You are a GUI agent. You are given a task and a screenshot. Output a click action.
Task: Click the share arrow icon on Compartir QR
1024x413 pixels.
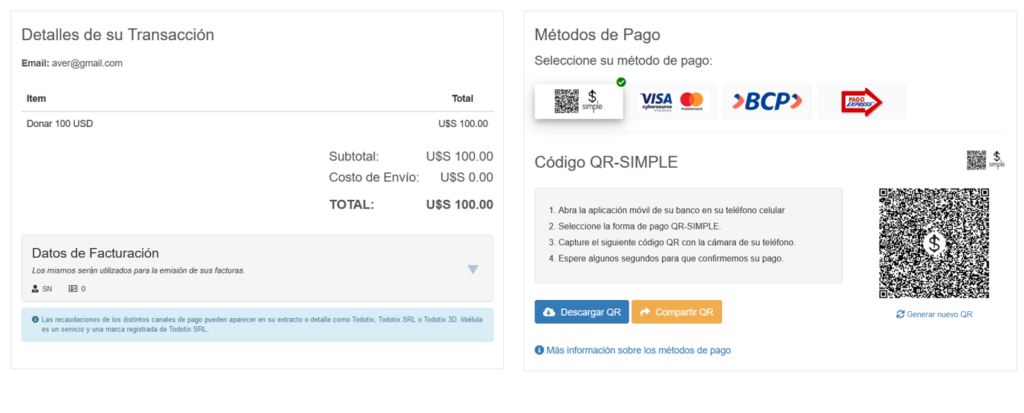tap(645, 312)
